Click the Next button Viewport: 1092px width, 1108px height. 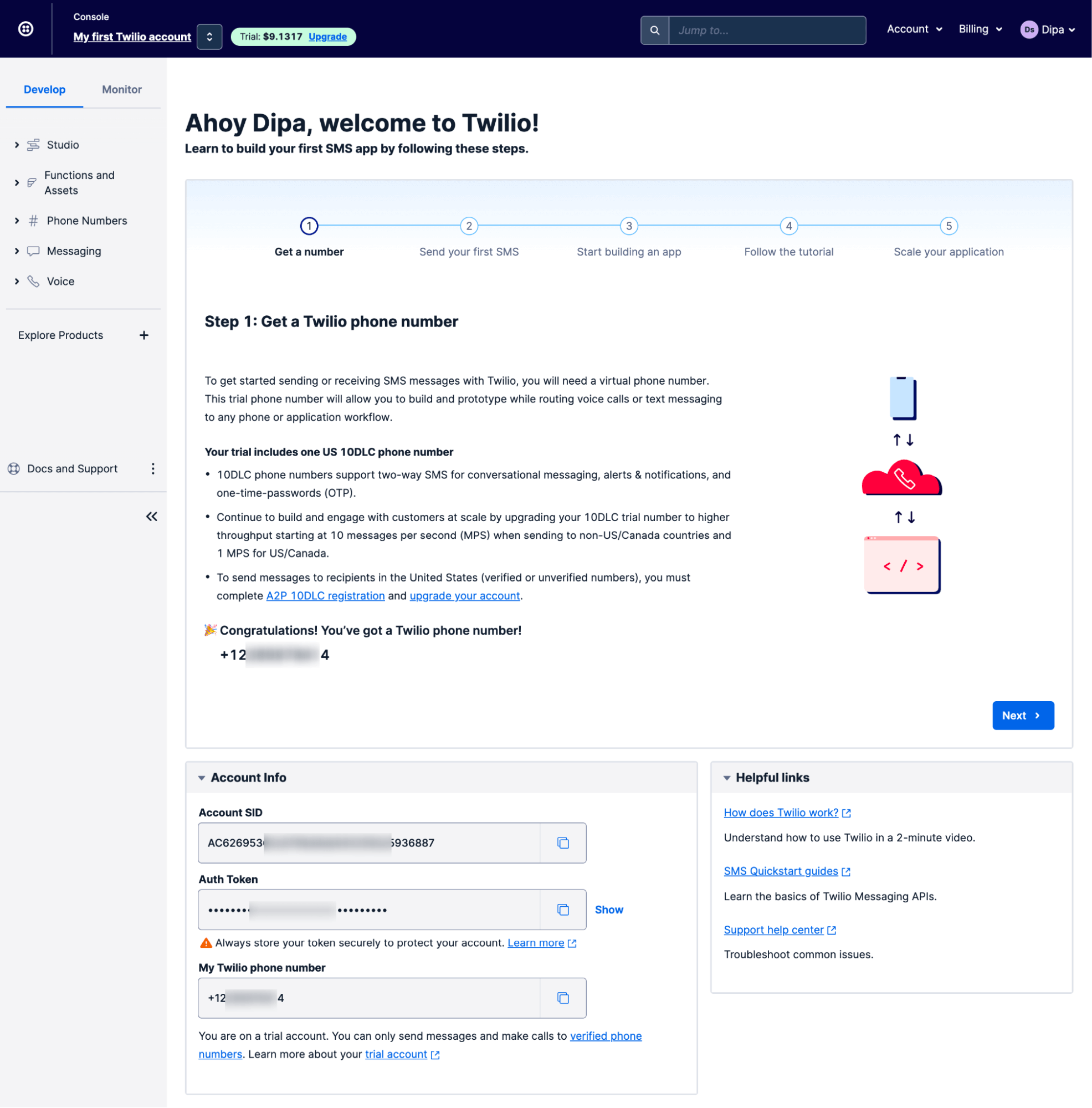pyautogui.click(x=1023, y=715)
